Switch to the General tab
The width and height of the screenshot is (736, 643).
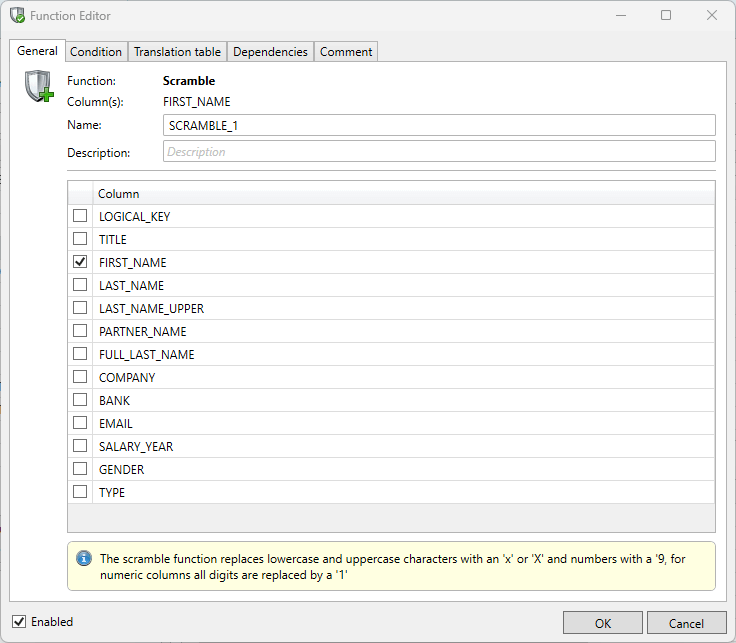click(x=37, y=51)
